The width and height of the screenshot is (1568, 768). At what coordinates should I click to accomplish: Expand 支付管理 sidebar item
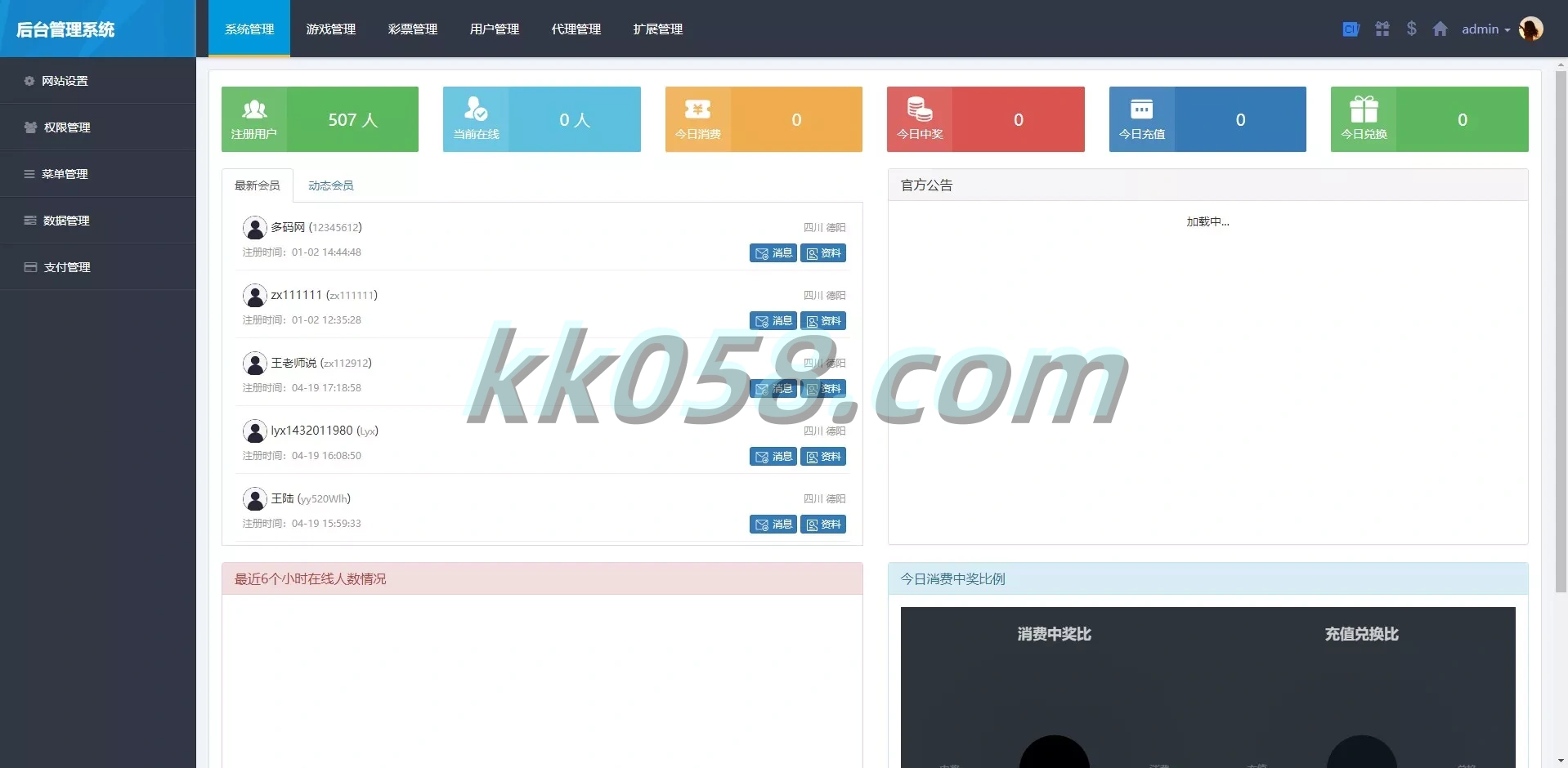(x=98, y=267)
